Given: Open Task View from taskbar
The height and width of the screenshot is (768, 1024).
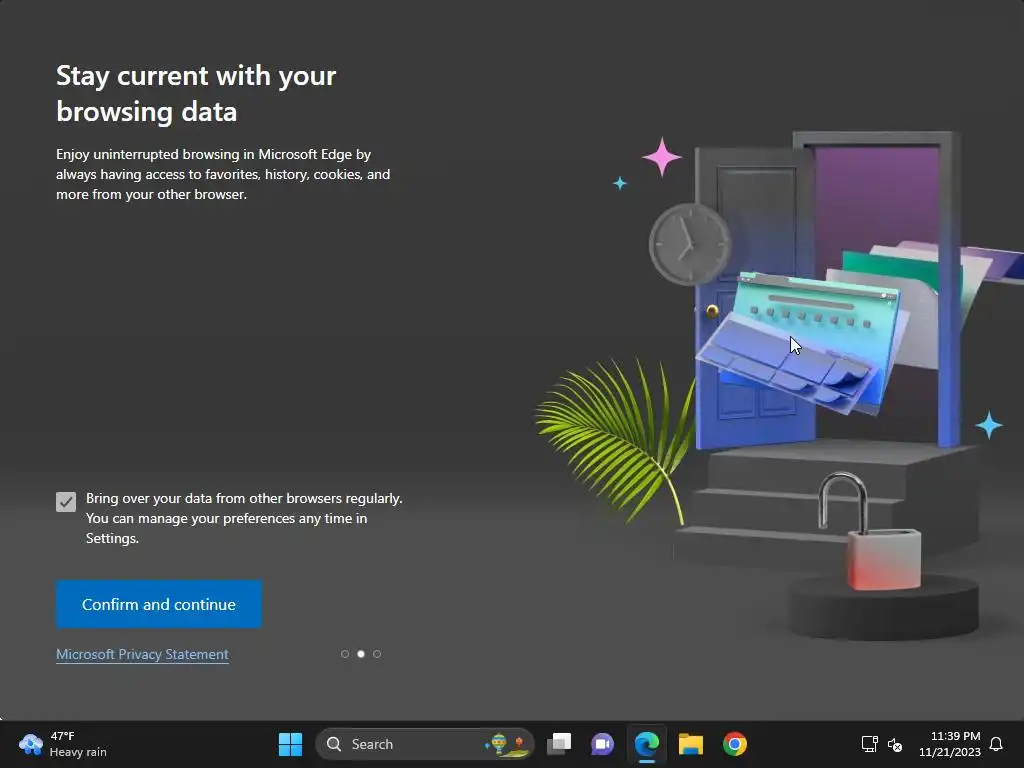Looking at the screenshot, I should (559, 744).
